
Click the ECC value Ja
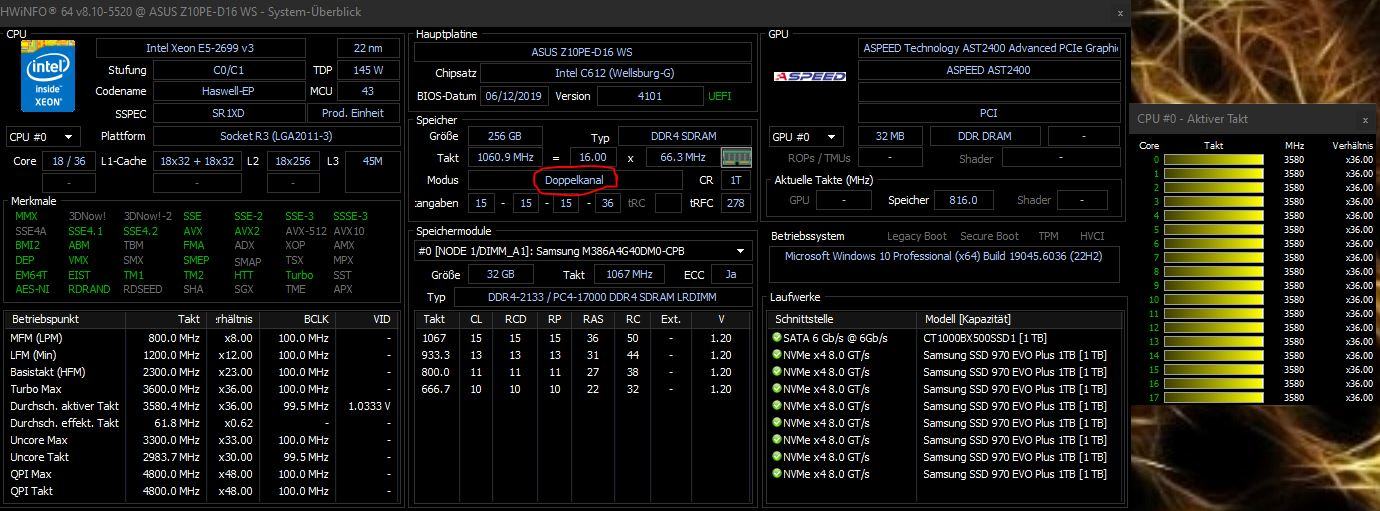pyautogui.click(x=731, y=274)
